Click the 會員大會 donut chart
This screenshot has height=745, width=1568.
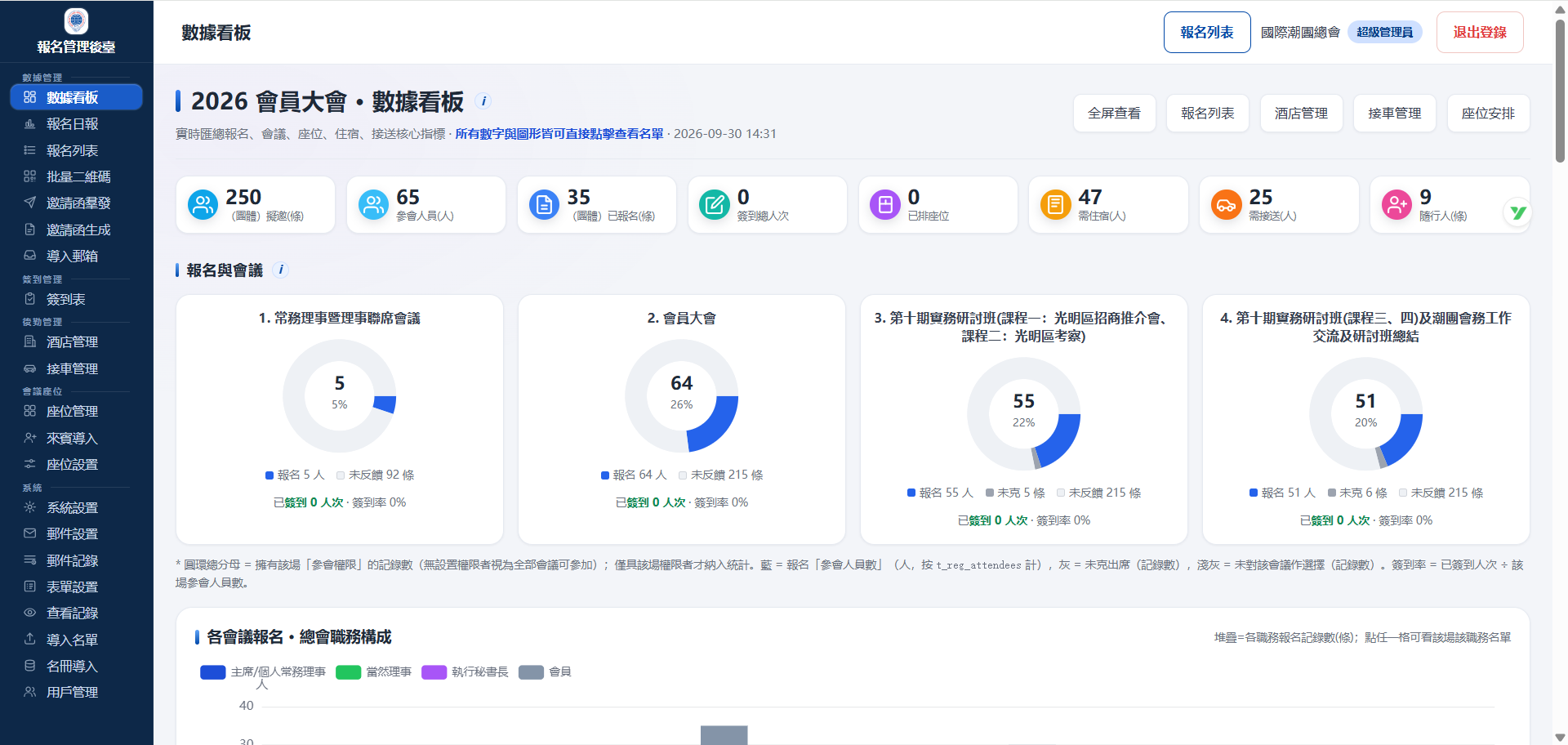pyautogui.click(x=682, y=395)
